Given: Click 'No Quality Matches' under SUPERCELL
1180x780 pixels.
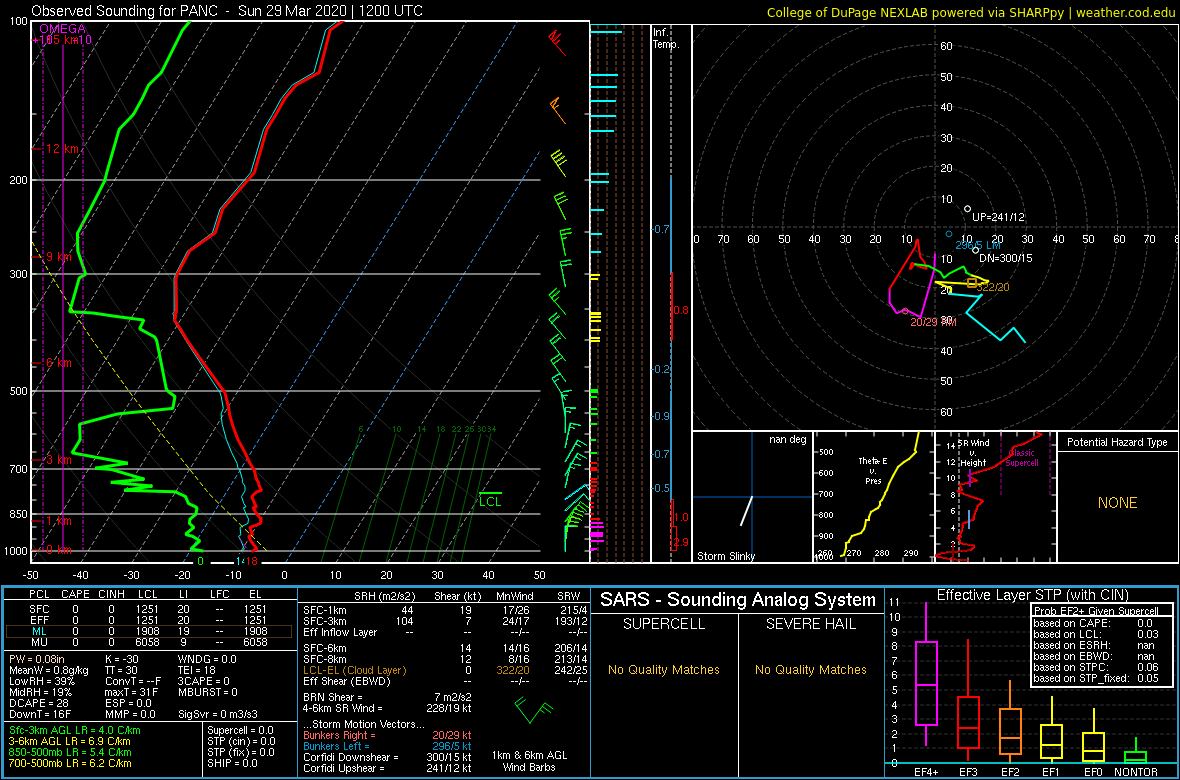Looking at the screenshot, I should (x=663, y=669).
